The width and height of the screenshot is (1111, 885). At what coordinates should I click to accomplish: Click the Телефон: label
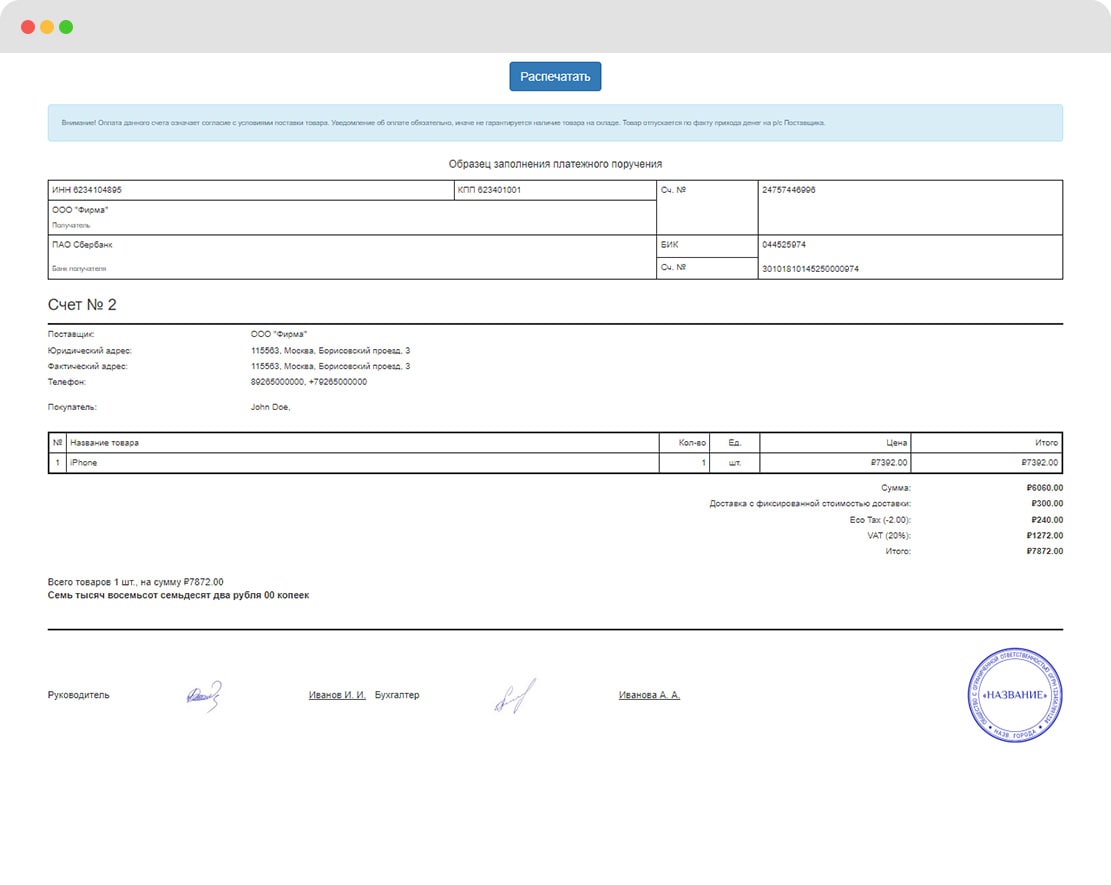pos(67,382)
